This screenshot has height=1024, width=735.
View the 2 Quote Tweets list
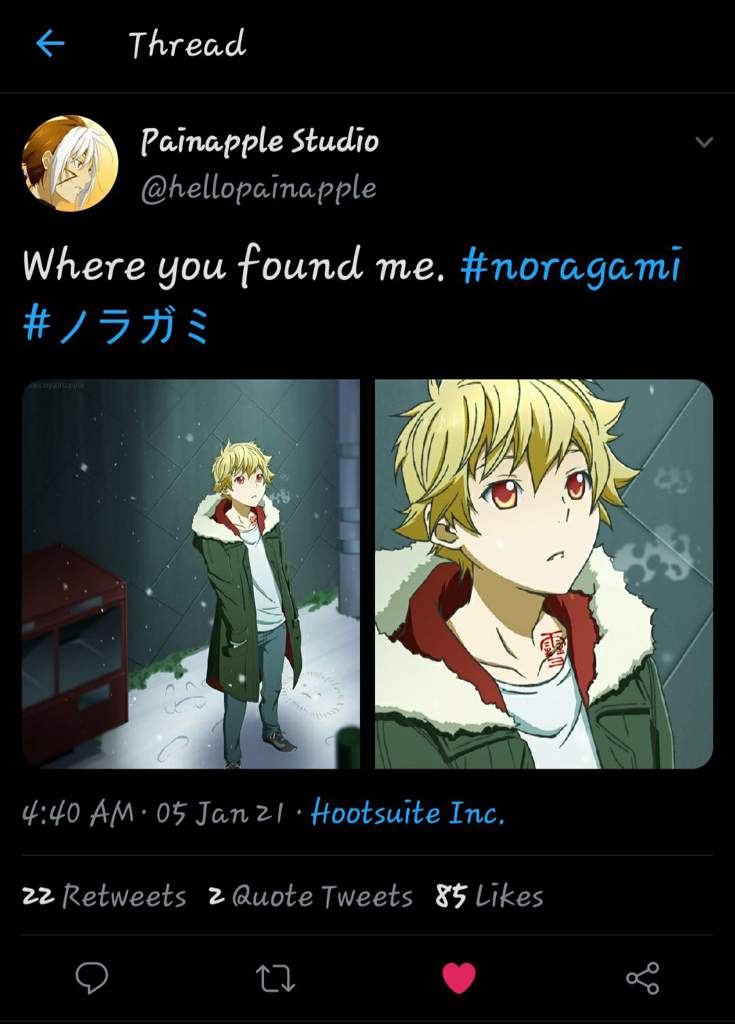tap(311, 896)
